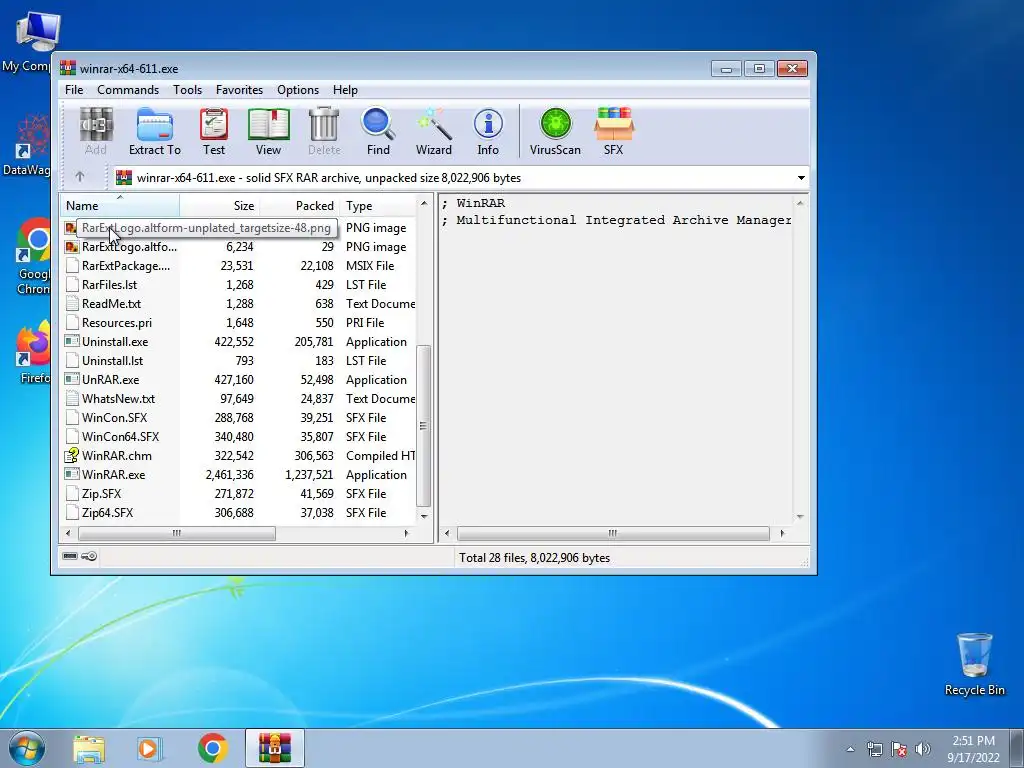Select the RarFiles.lst row
This screenshot has width=1024, height=768.
(239, 285)
